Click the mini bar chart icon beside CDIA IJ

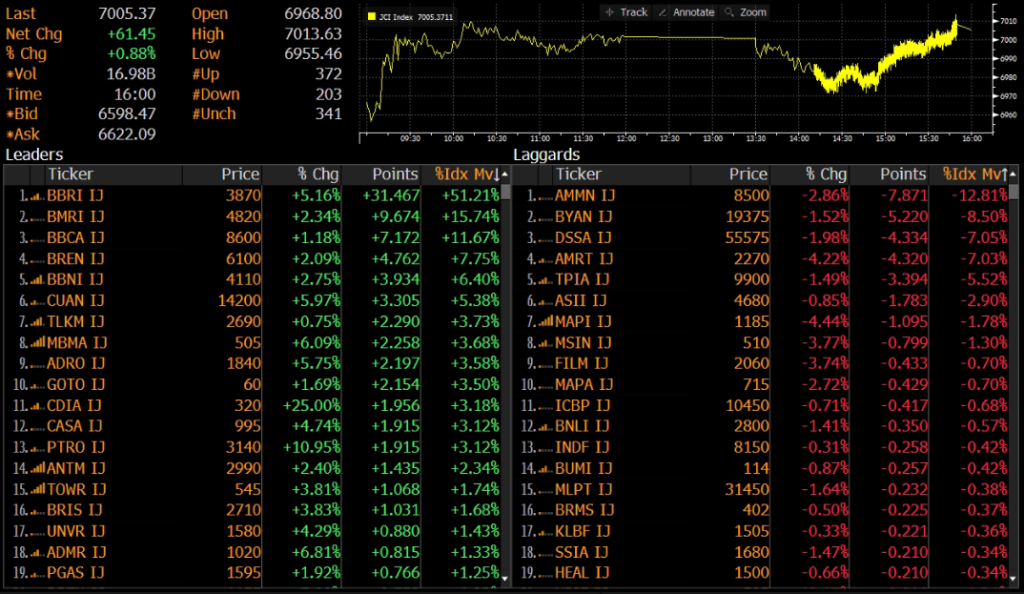pyautogui.click(x=37, y=406)
